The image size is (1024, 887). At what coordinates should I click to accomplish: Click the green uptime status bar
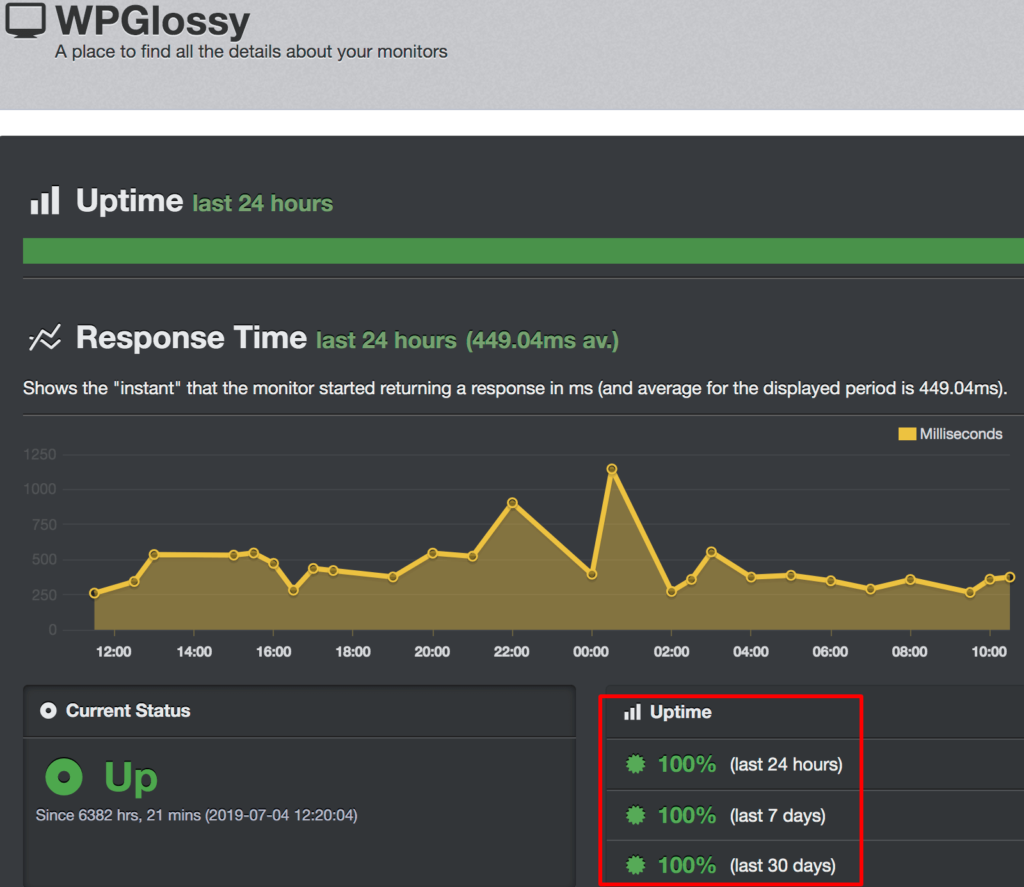pyautogui.click(x=523, y=251)
